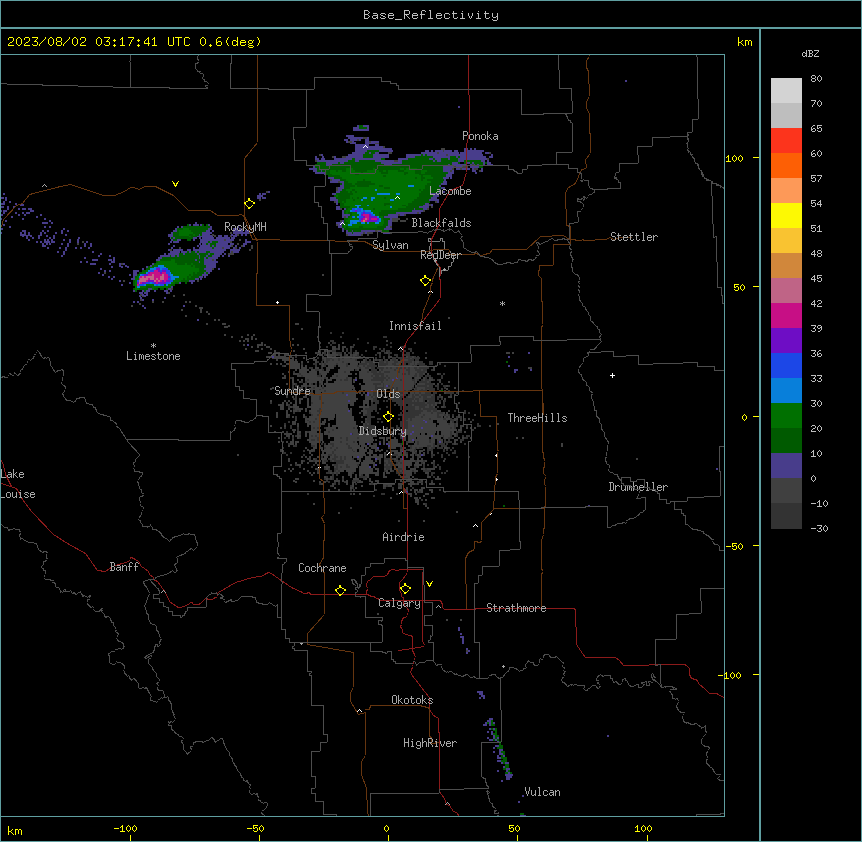Screen dimensions: 862x842
Task: Click the Sundre town label
Action: point(292,391)
